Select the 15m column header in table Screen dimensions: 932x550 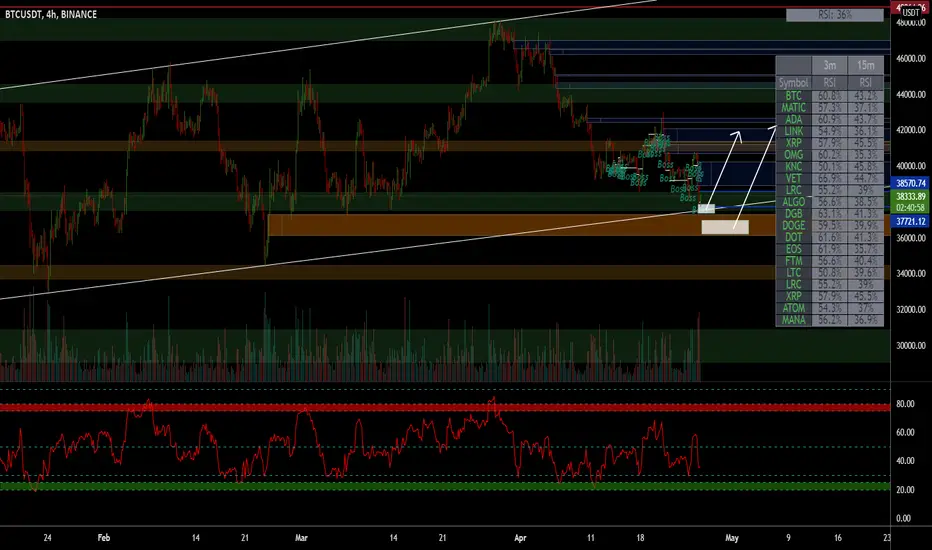865,65
